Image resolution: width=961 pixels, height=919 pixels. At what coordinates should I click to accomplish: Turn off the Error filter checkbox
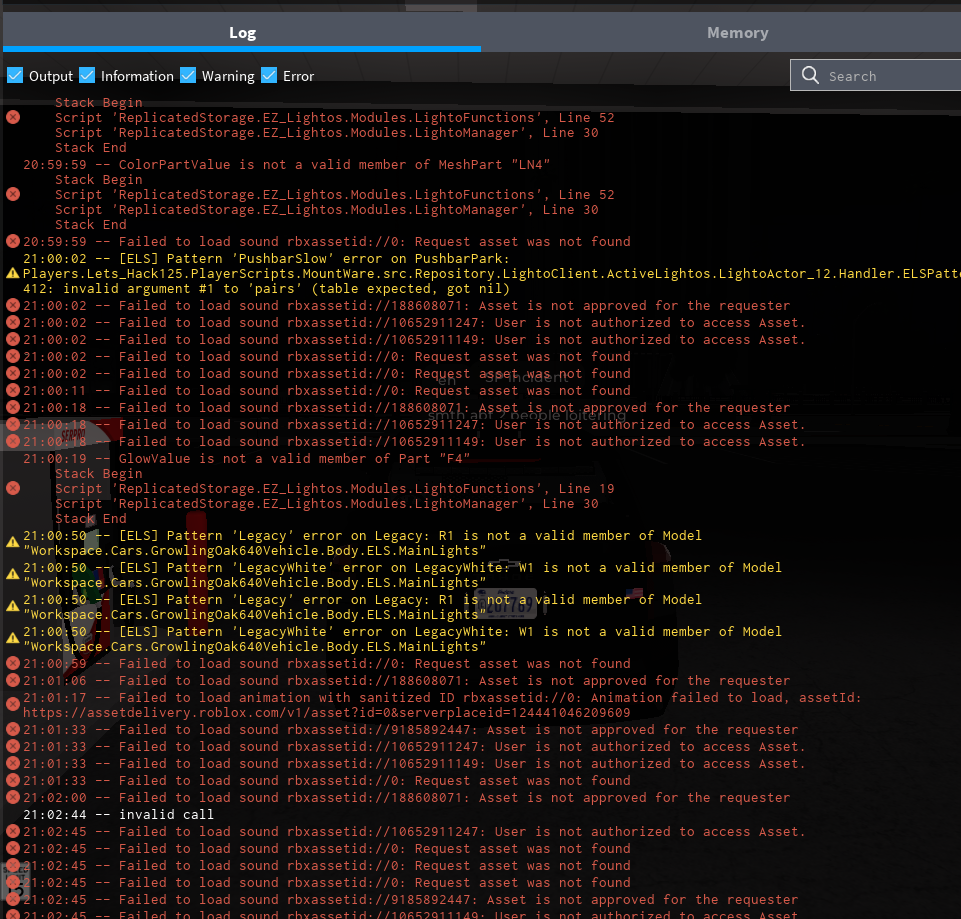pyautogui.click(x=269, y=75)
